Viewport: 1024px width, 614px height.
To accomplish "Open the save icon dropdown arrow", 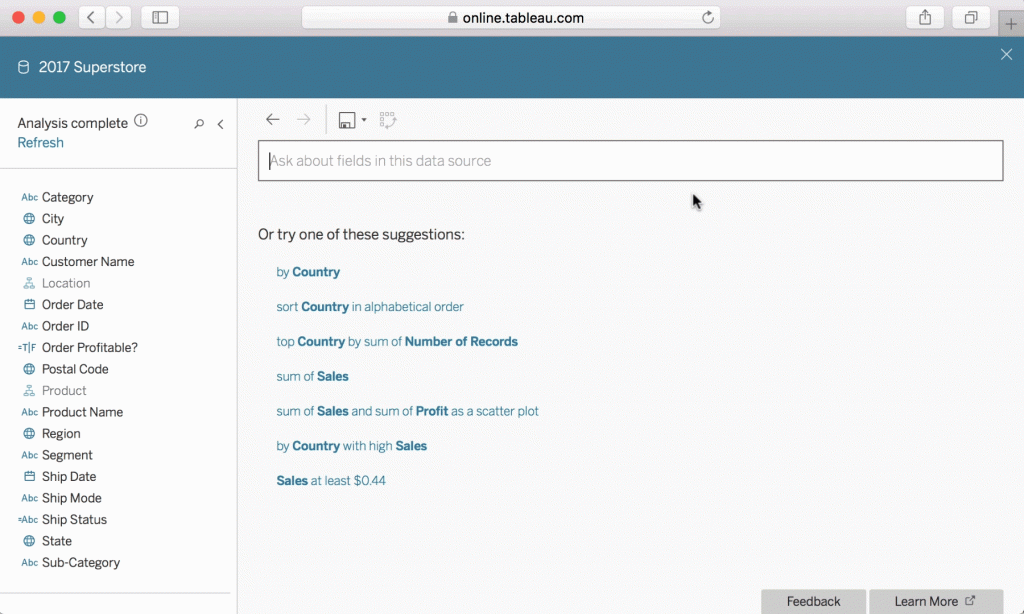I will [x=364, y=120].
